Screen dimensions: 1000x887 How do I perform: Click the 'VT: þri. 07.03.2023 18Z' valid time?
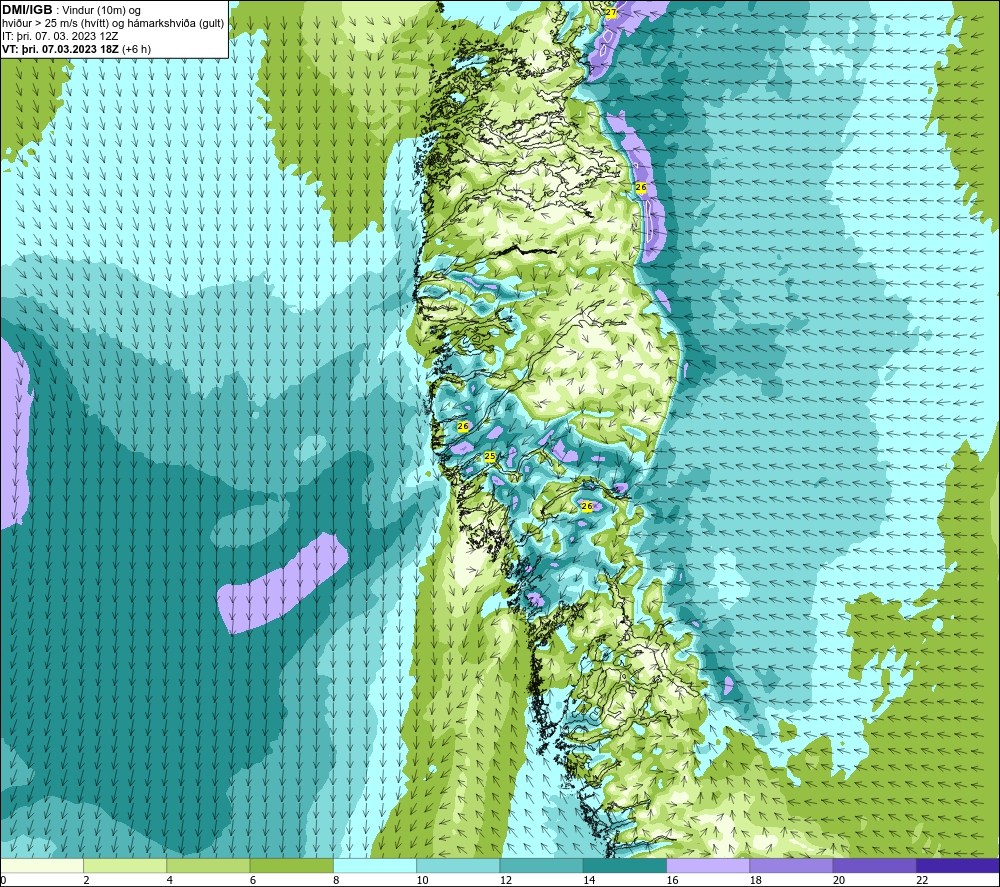click(61, 49)
